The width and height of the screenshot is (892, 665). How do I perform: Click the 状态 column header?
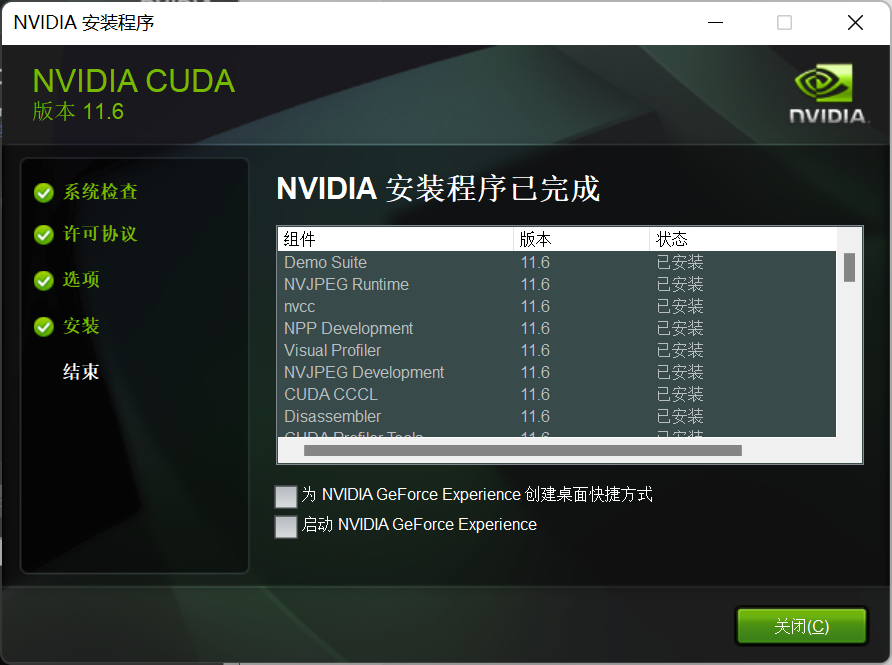tap(743, 239)
